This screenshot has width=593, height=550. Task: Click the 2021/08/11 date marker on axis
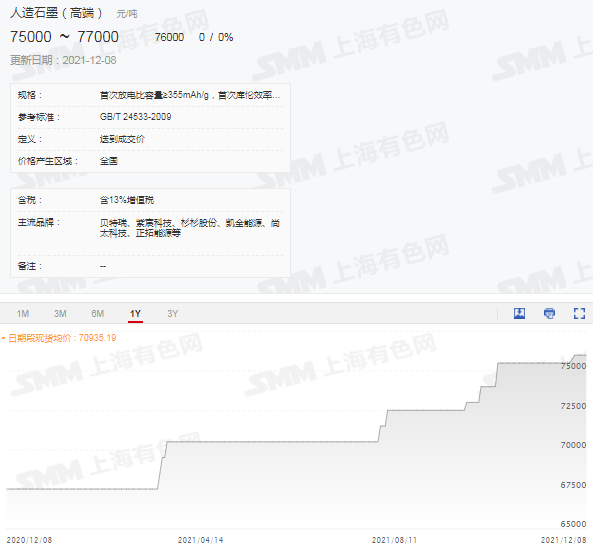(394, 540)
